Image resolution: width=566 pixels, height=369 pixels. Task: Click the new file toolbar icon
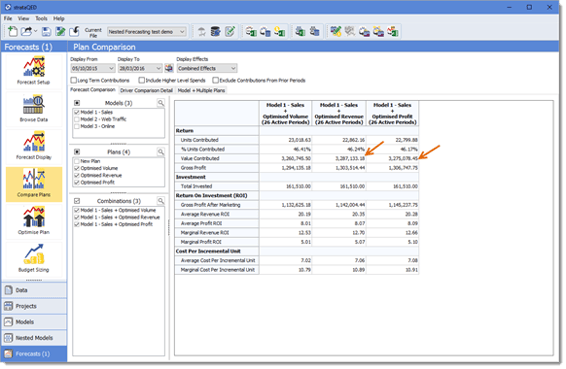[x=12, y=31]
